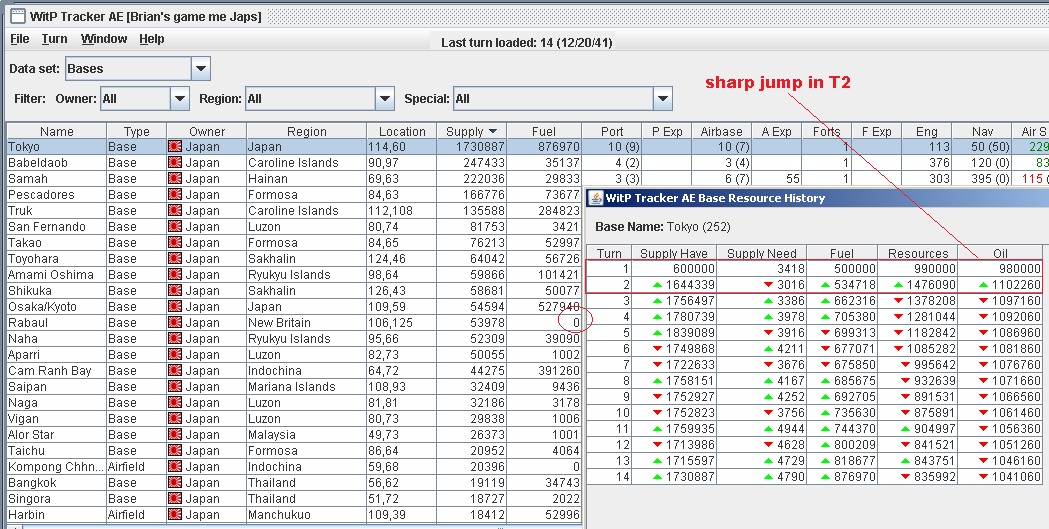Click Supply Need header in history window

tap(761, 253)
